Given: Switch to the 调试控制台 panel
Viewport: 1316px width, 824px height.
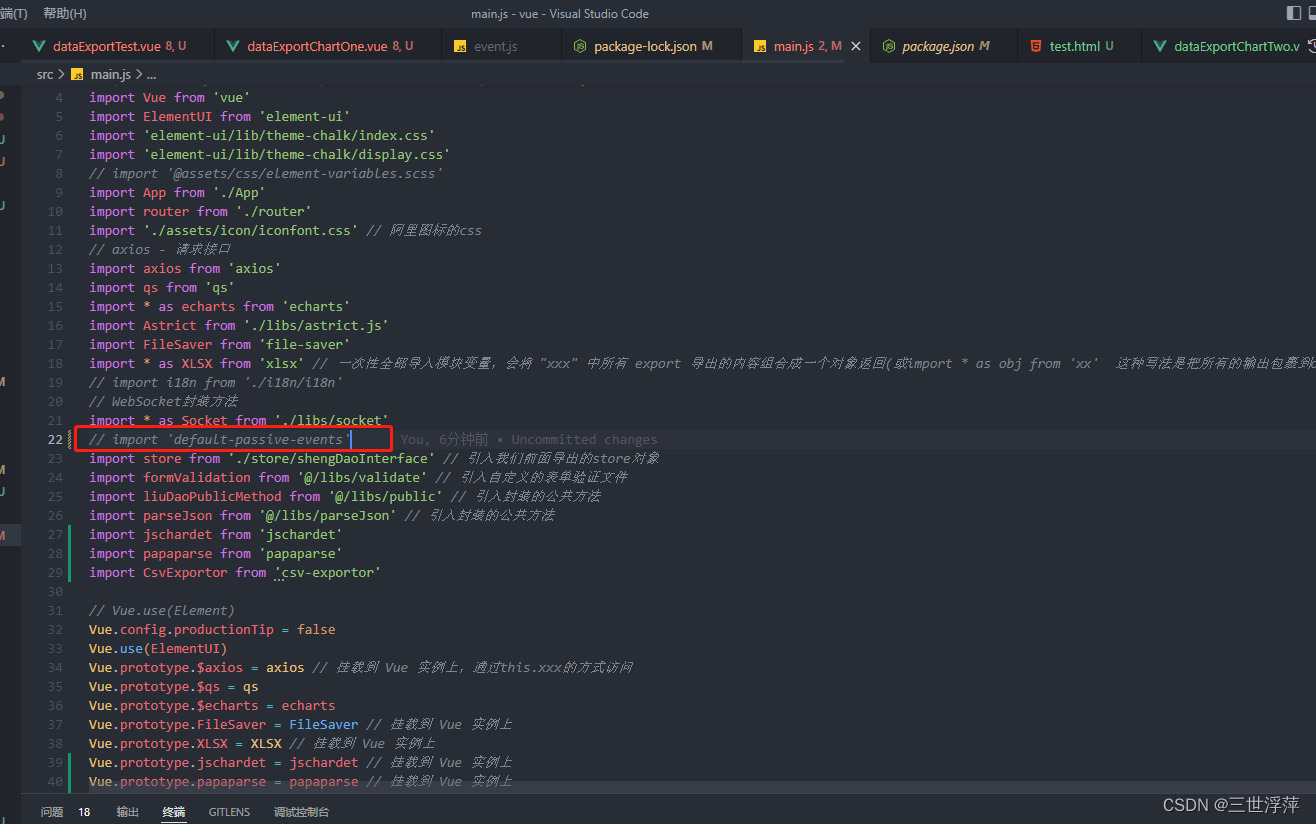Looking at the screenshot, I should [301, 811].
